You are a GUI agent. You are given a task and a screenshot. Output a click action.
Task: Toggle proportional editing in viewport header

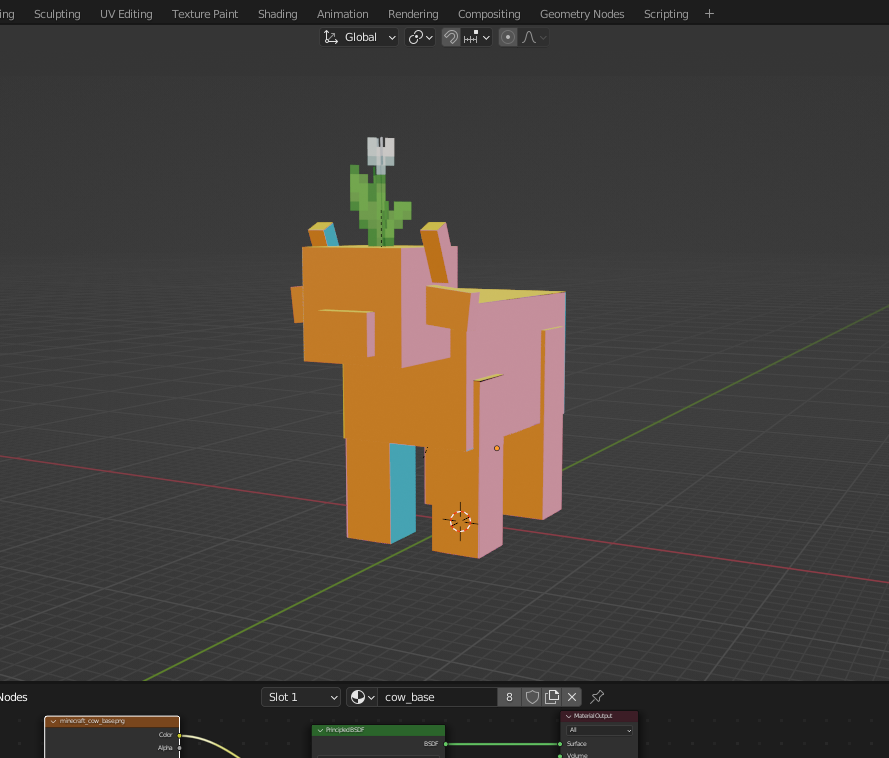[508, 37]
